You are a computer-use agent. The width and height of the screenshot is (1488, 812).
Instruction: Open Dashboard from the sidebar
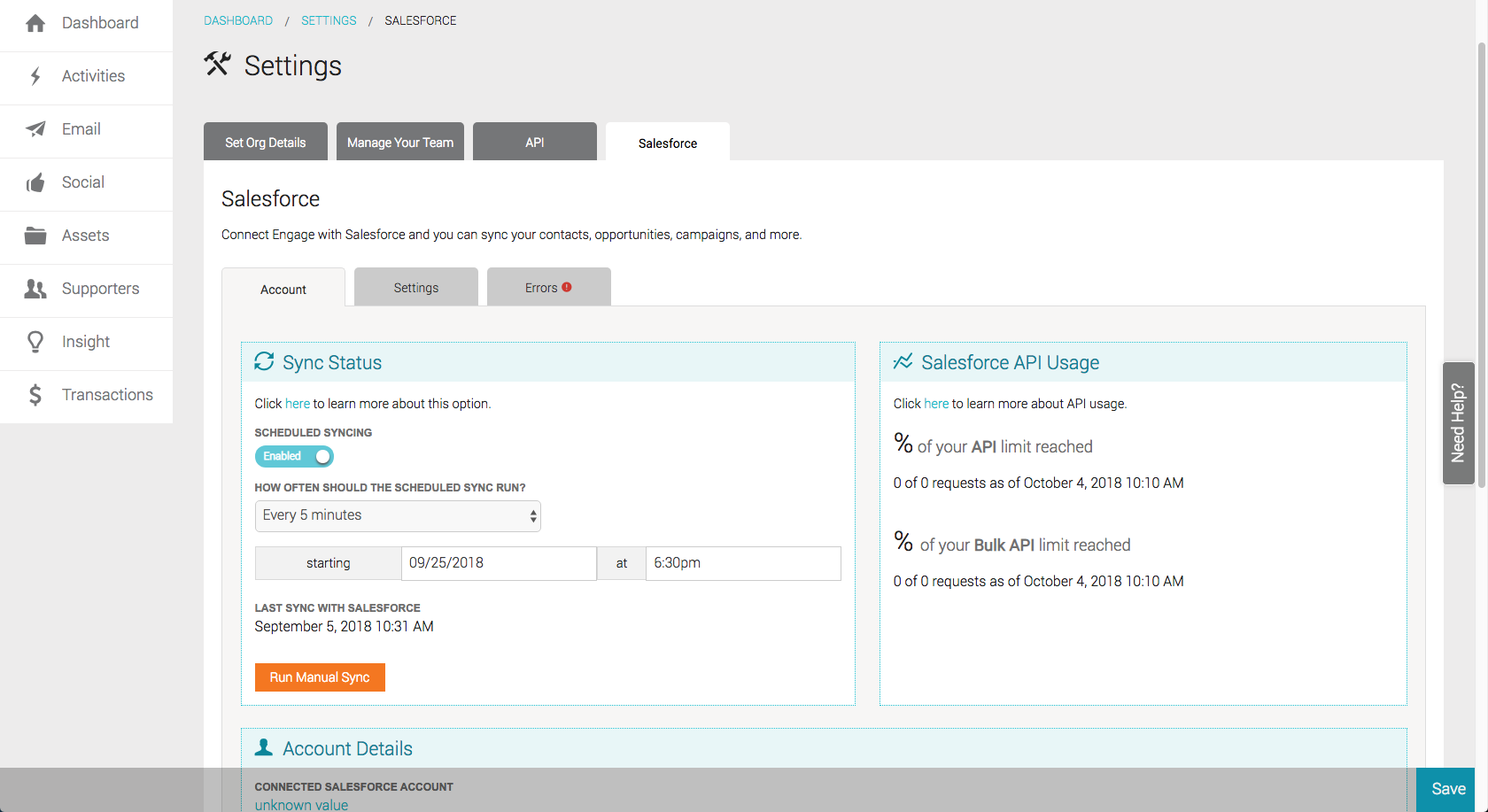(86, 24)
